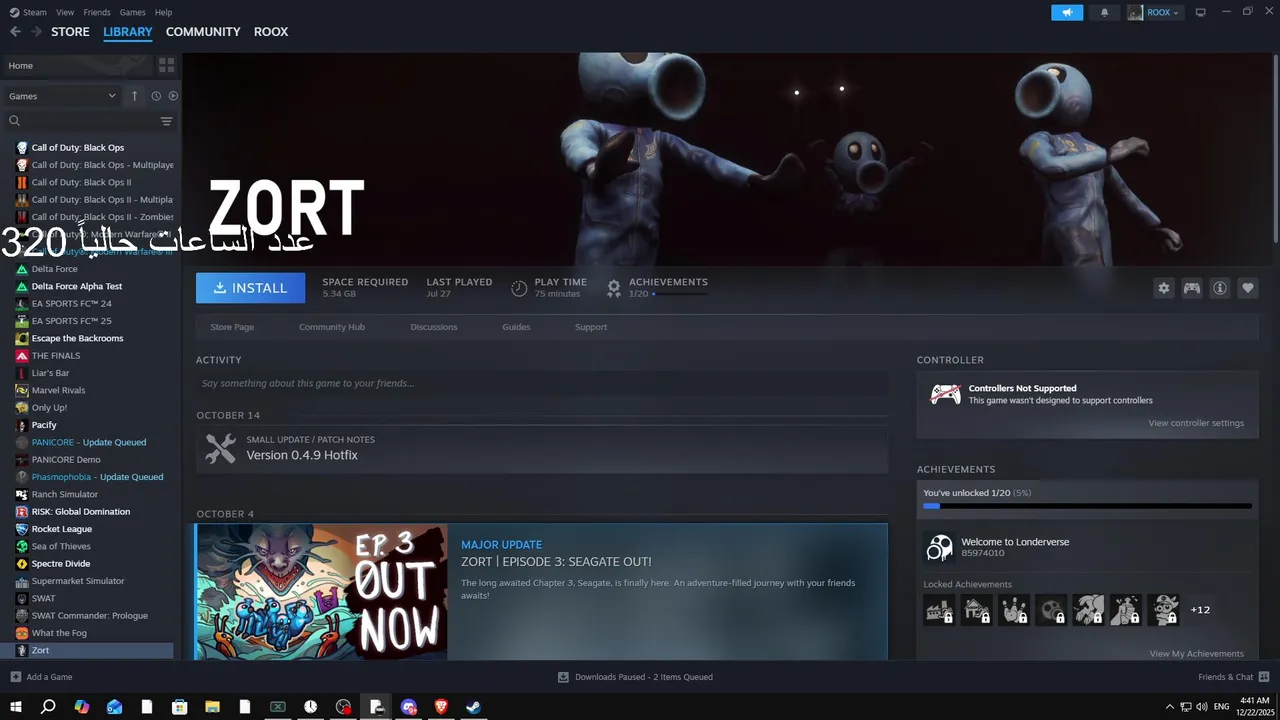Select Phasmophobia in the library list

(89, 477)
